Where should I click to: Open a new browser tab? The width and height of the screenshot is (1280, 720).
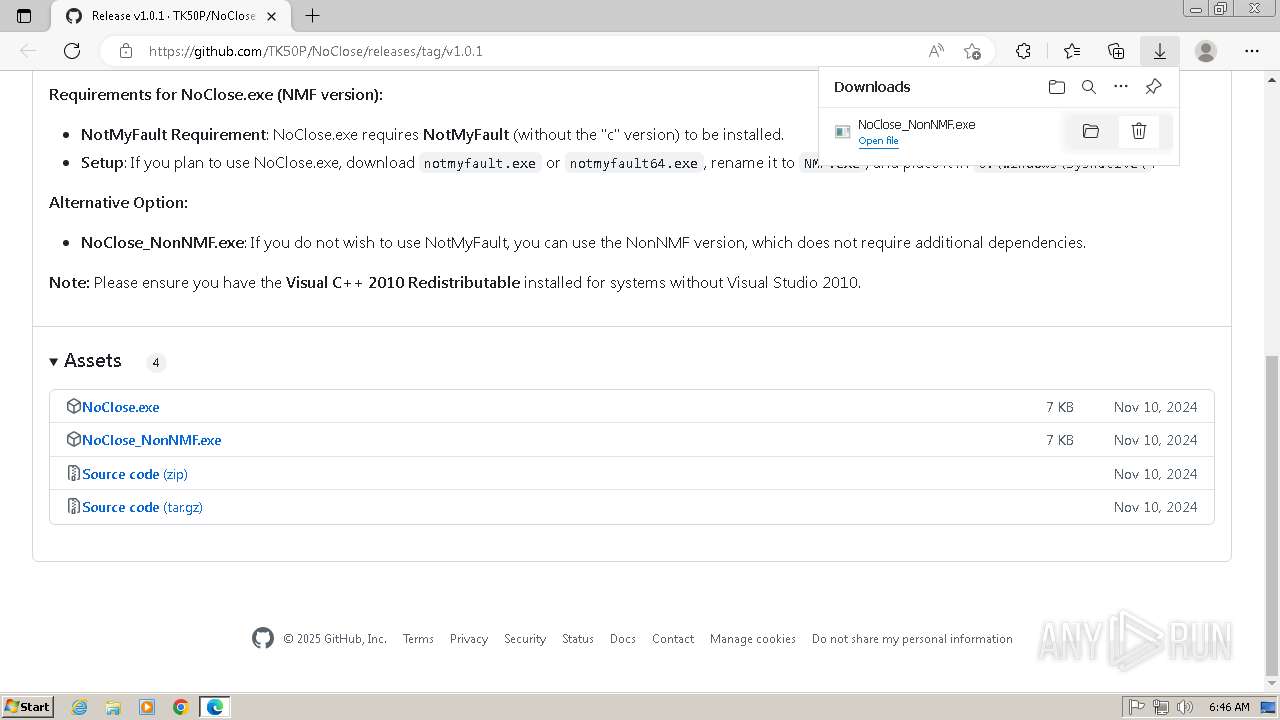[x=312, y=16]
